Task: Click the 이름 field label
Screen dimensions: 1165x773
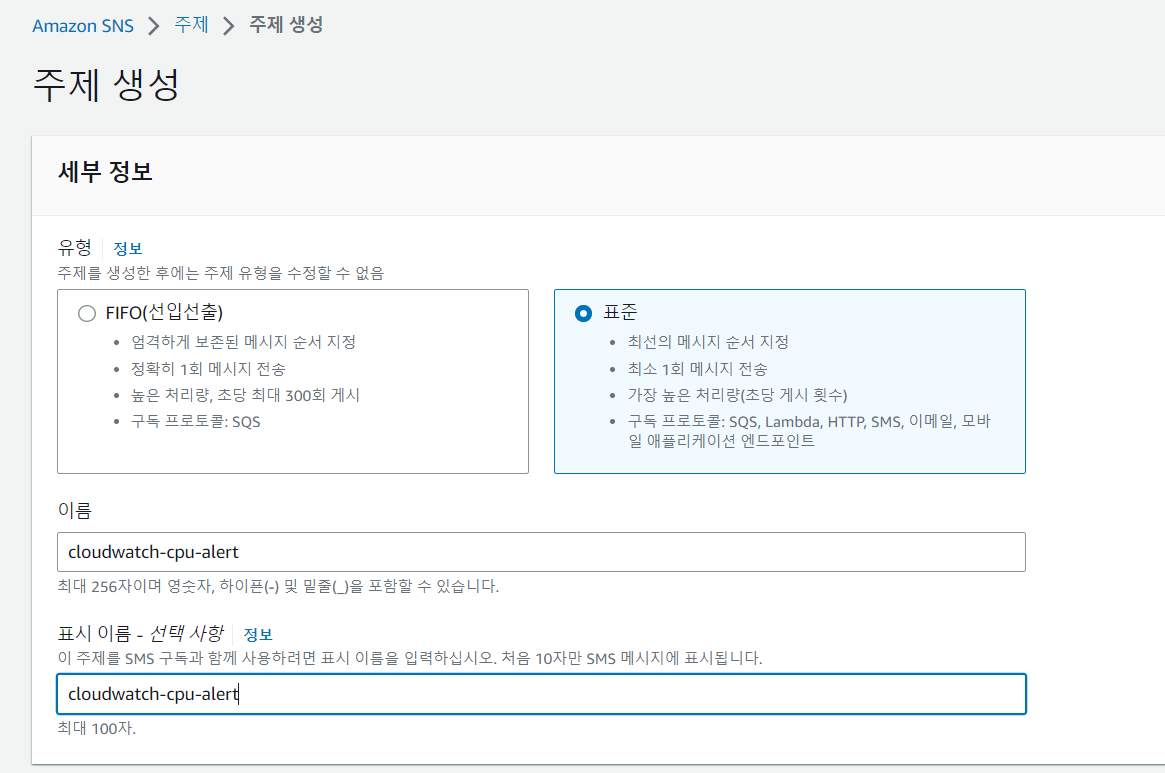Action: (74, 511)
